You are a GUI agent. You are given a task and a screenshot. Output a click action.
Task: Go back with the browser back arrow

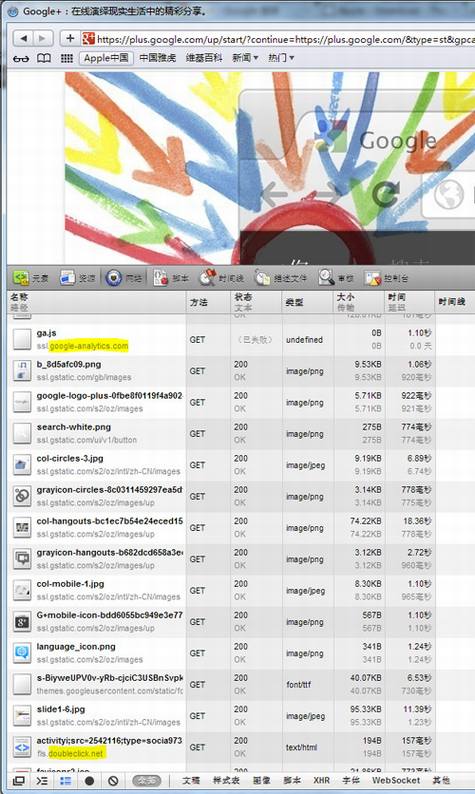[23, 38]
